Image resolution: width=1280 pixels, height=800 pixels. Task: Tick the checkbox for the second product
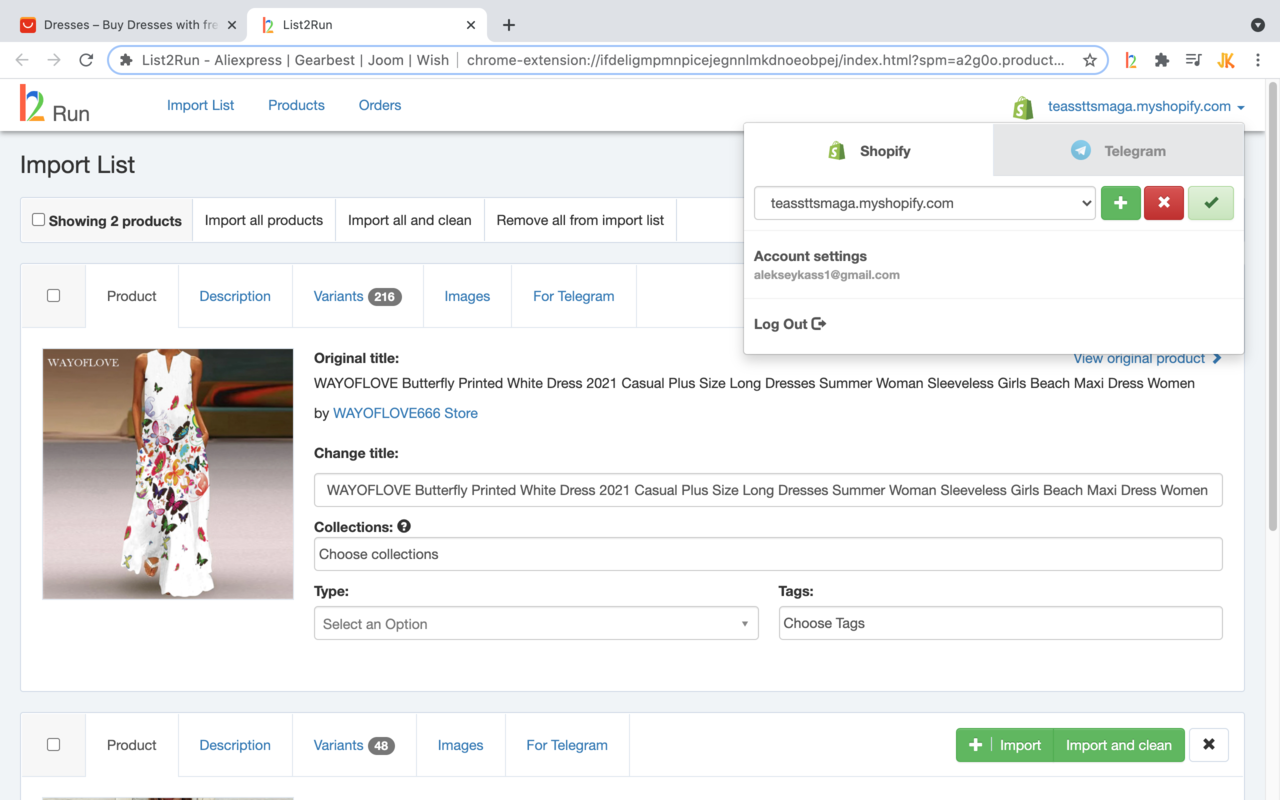pos(53,744)
